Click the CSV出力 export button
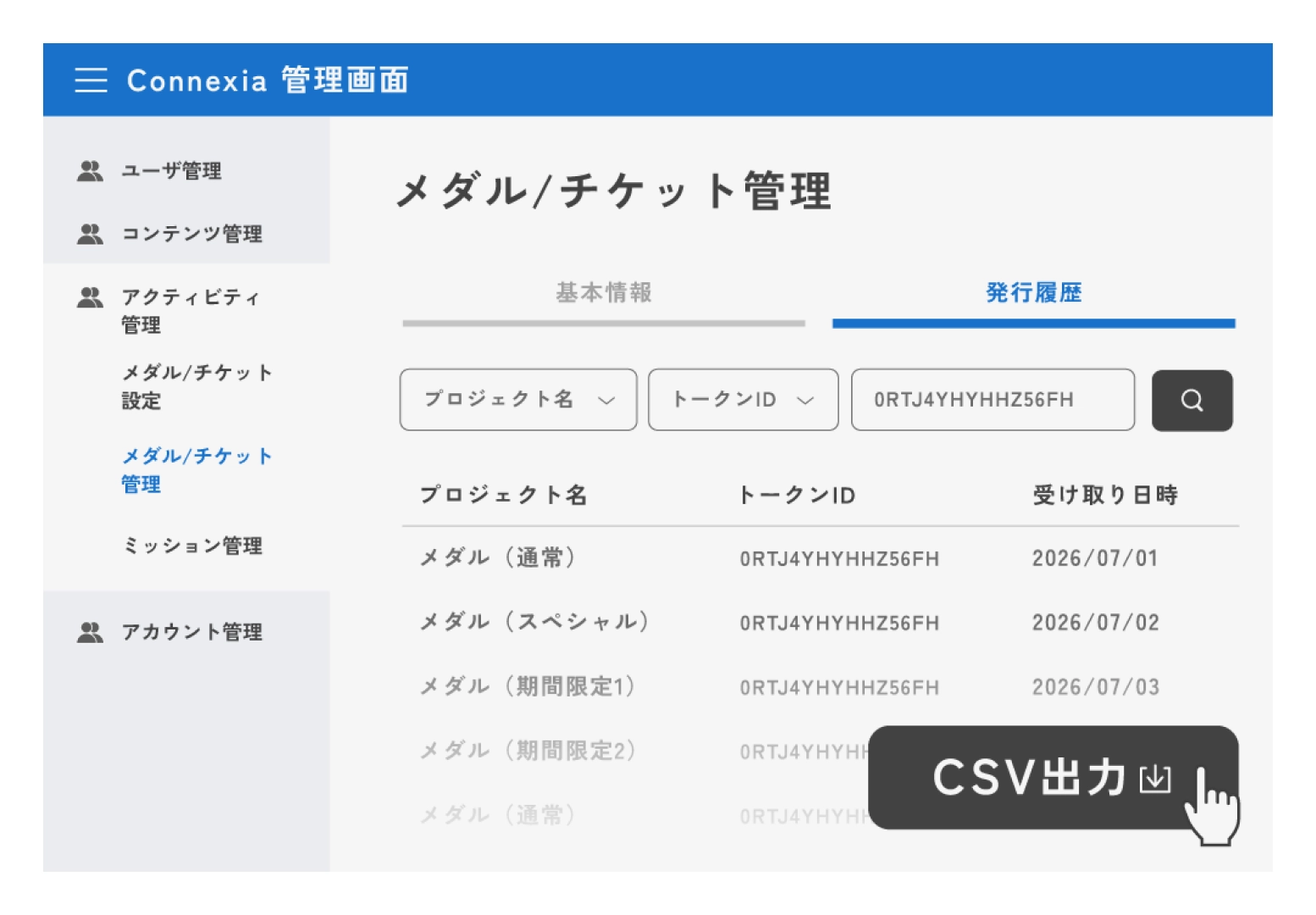This screenshot has height=915, width=1316. (x=1053, y=778)
